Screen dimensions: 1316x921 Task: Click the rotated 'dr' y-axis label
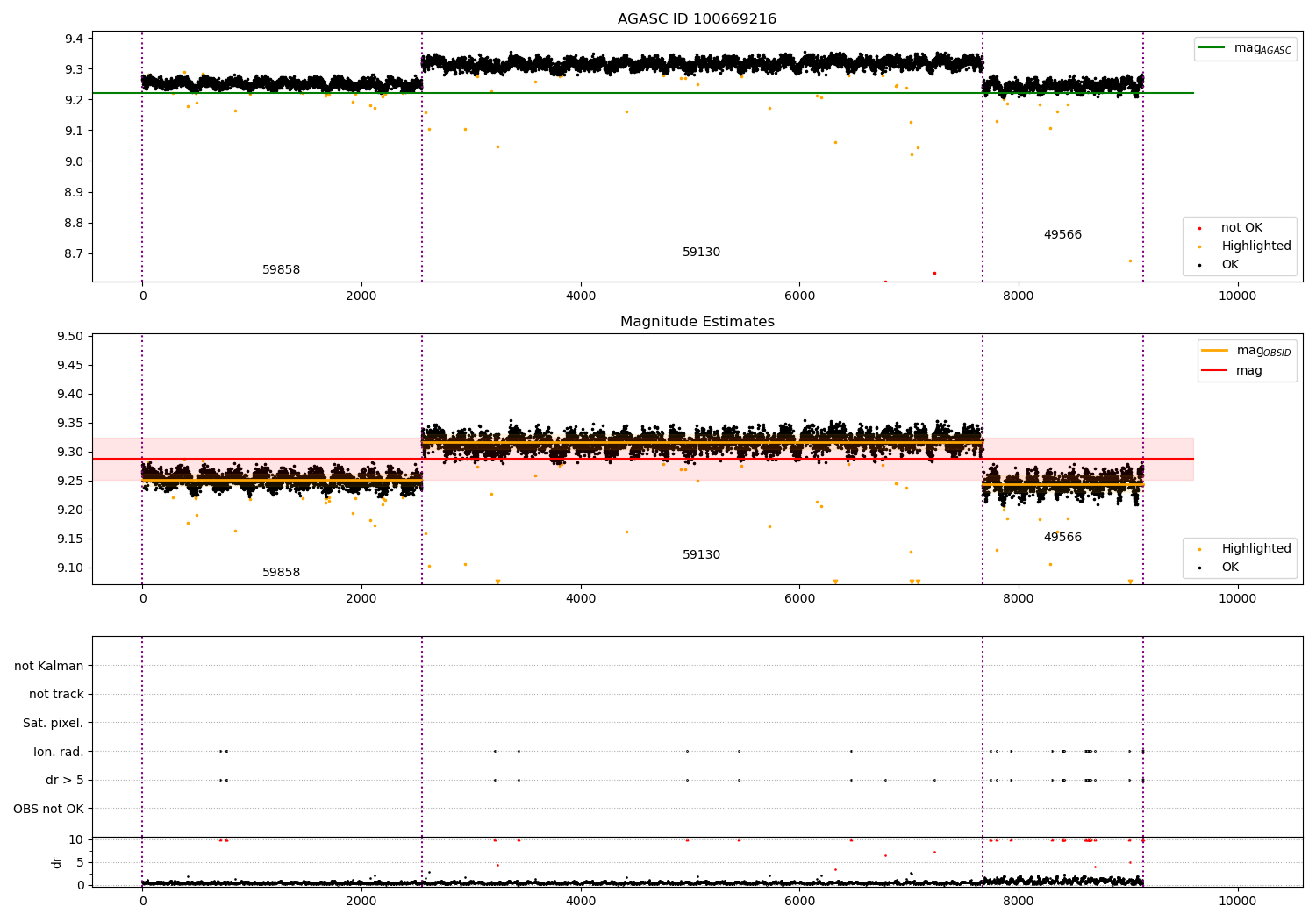coord(57,862)
